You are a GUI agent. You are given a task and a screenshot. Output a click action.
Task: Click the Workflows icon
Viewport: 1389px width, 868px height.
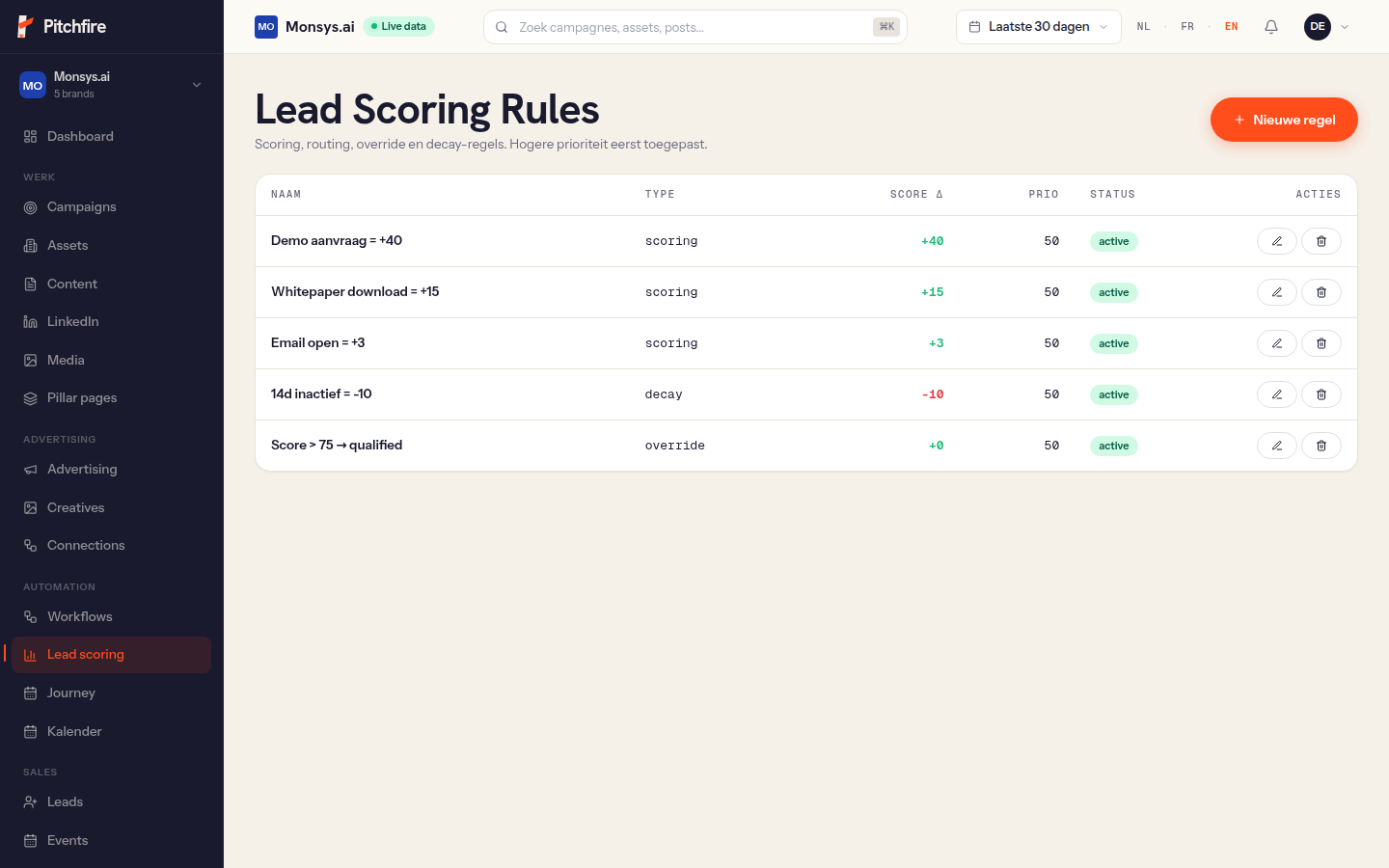(x=30, y=617)
